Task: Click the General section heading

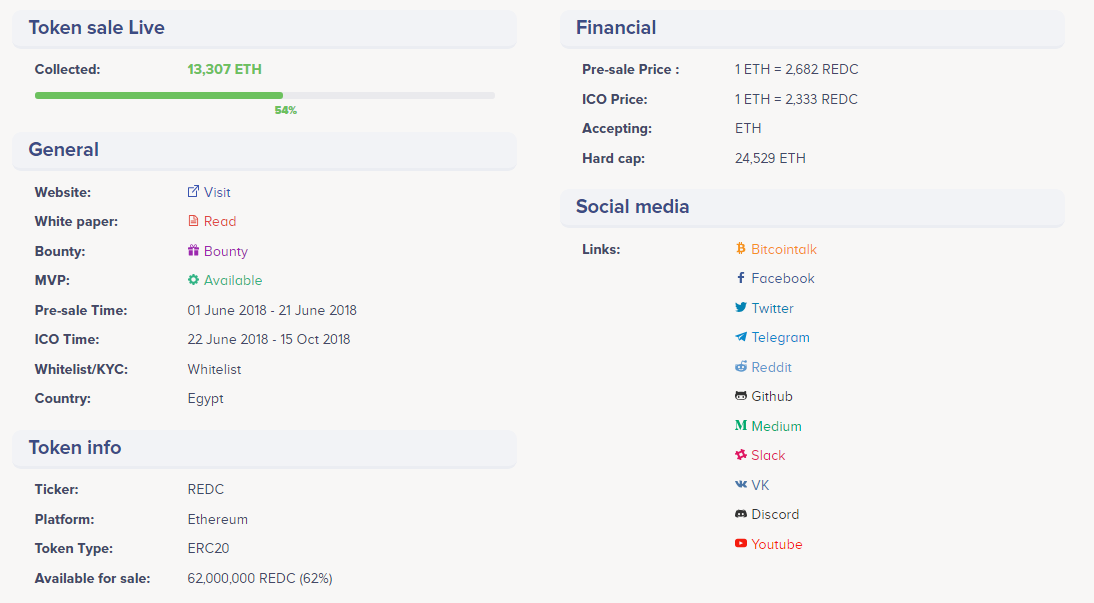Action: pyautogui.click(x=63, y=149)
